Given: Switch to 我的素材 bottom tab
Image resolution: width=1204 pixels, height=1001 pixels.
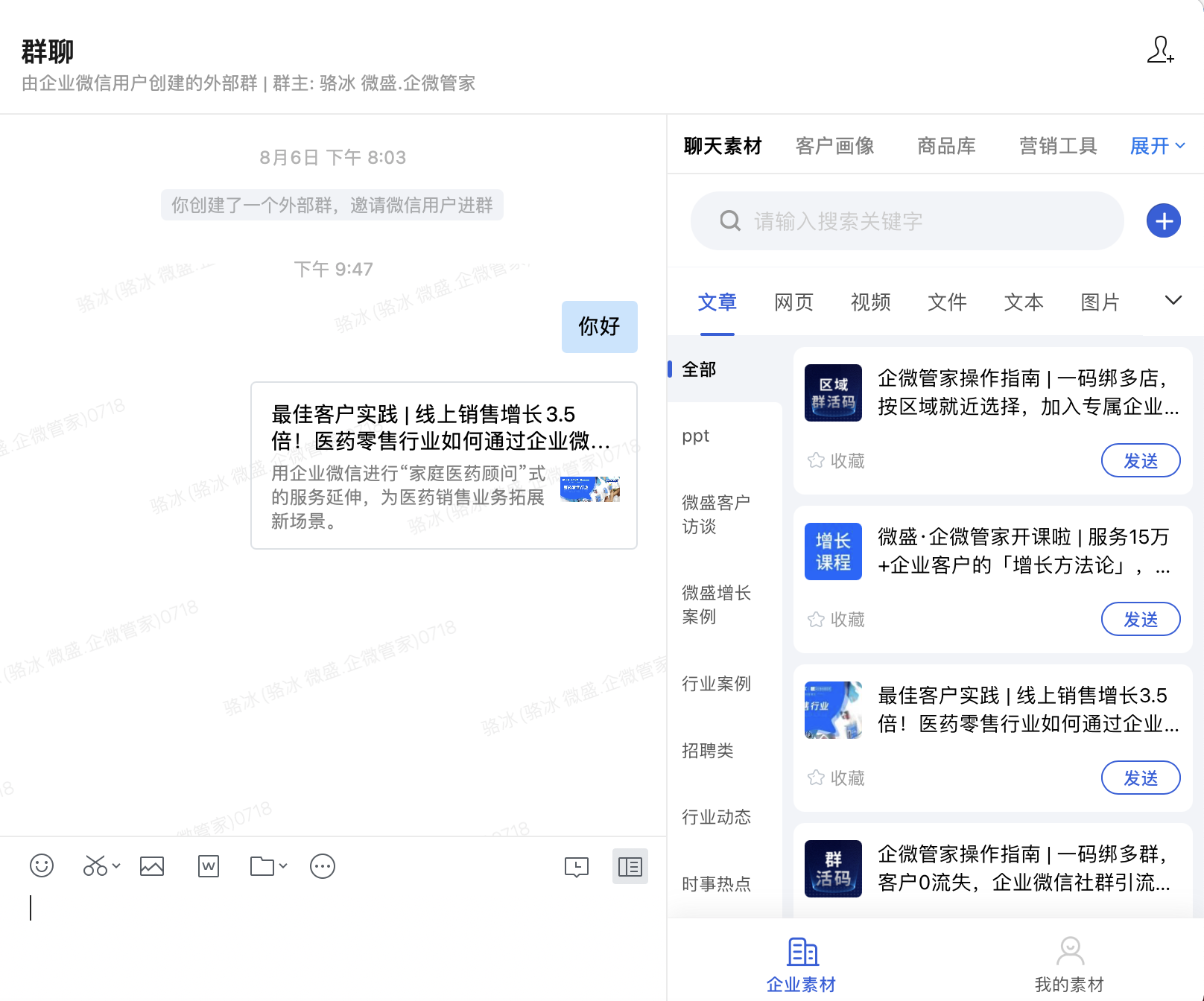Looking at the screenshot, I should [1070, 965].
